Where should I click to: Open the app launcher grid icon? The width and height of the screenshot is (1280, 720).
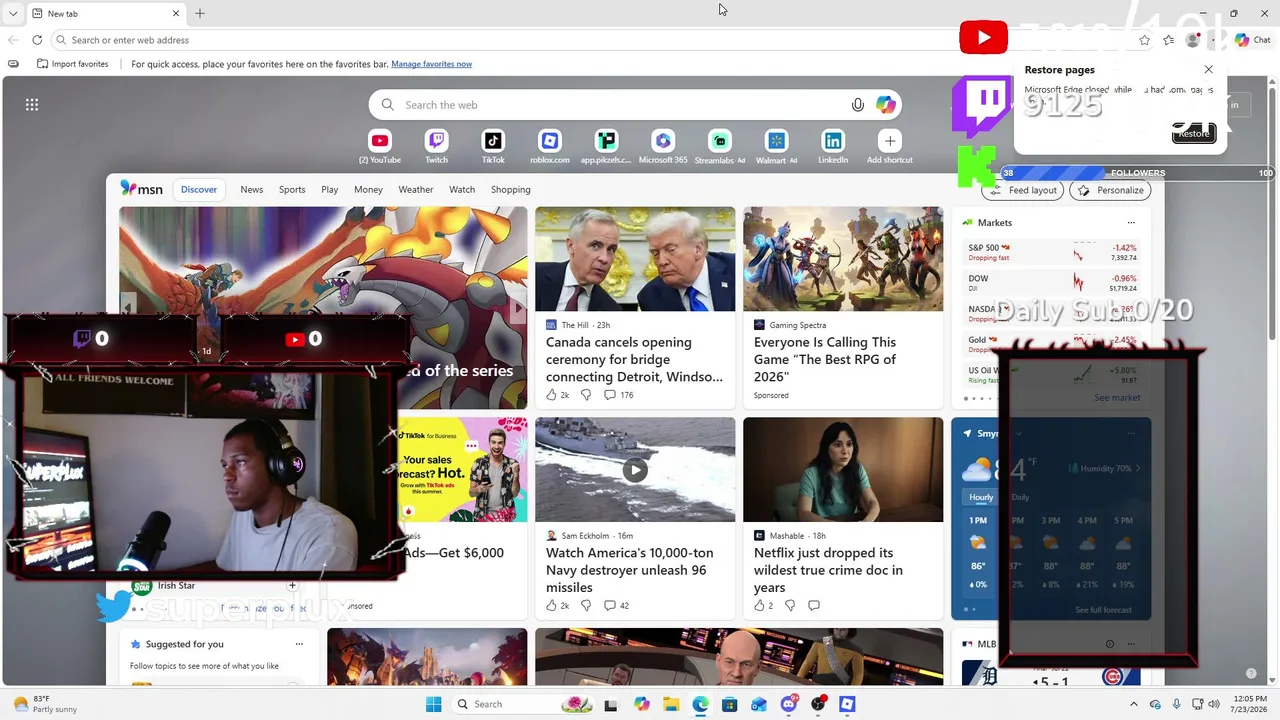[x=32, y=105]
